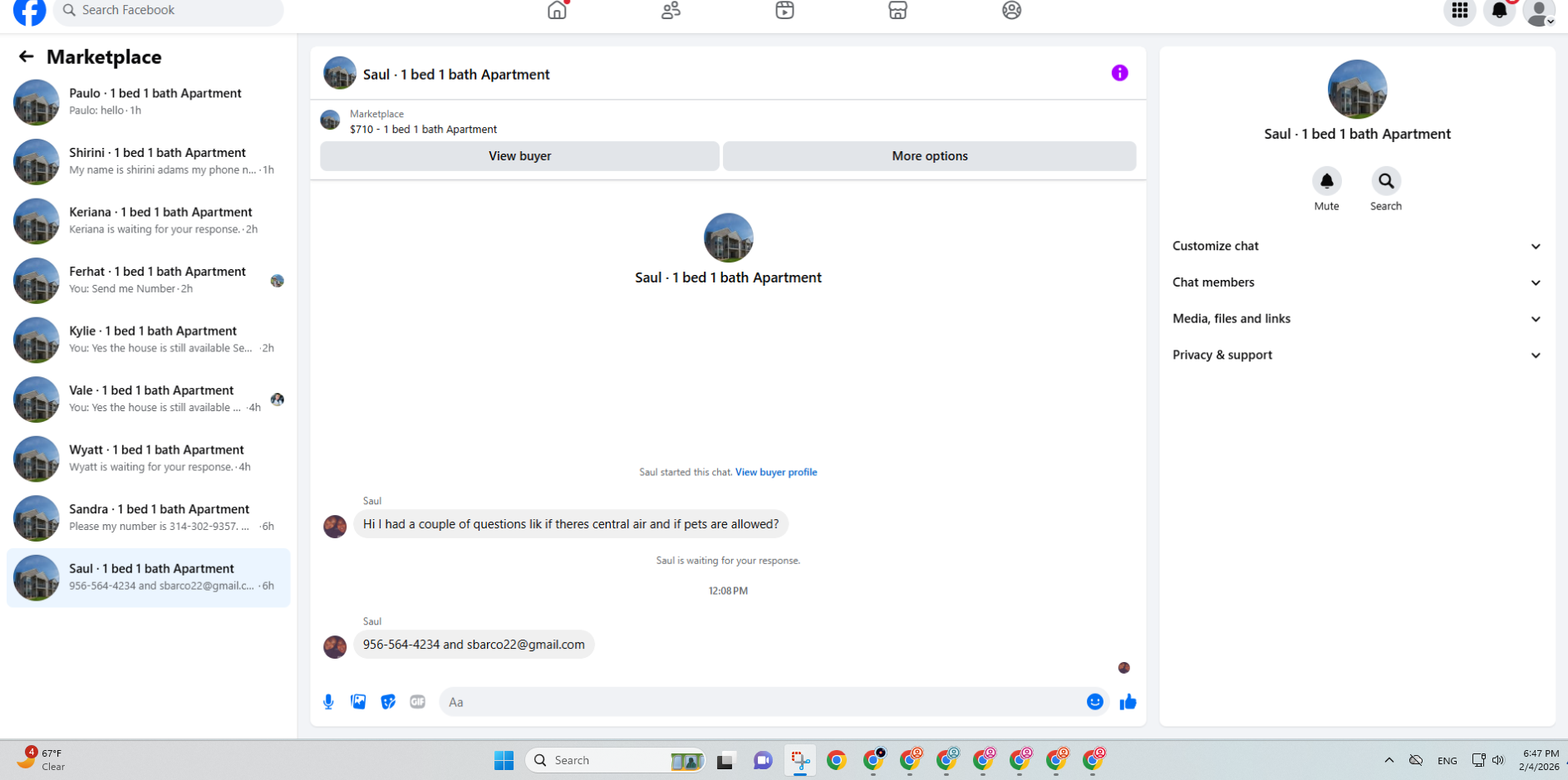Open Sandra's apartment conversation

149,518
